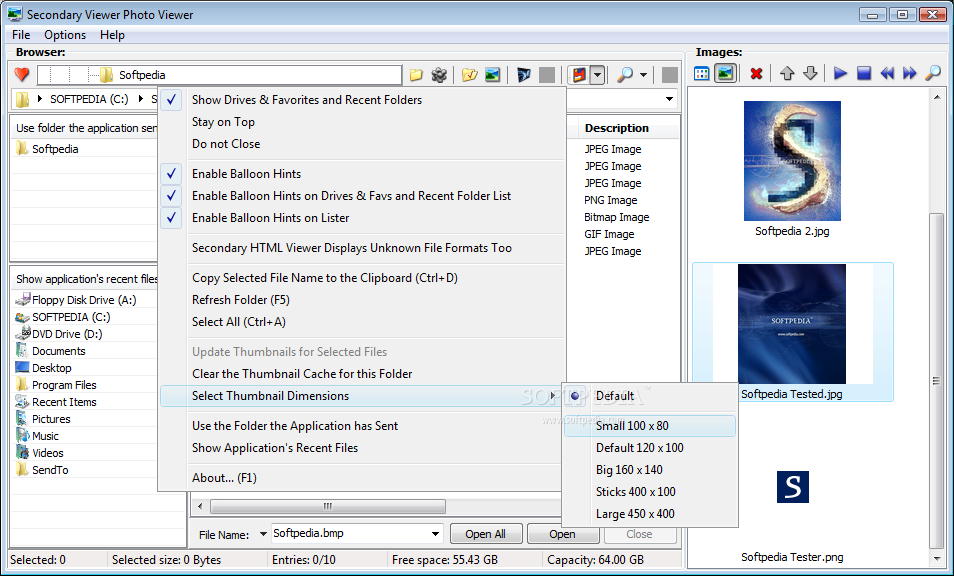Click the gray up arrow in Images toolbar
Screen dimensions: 954x576
(787, 74)
